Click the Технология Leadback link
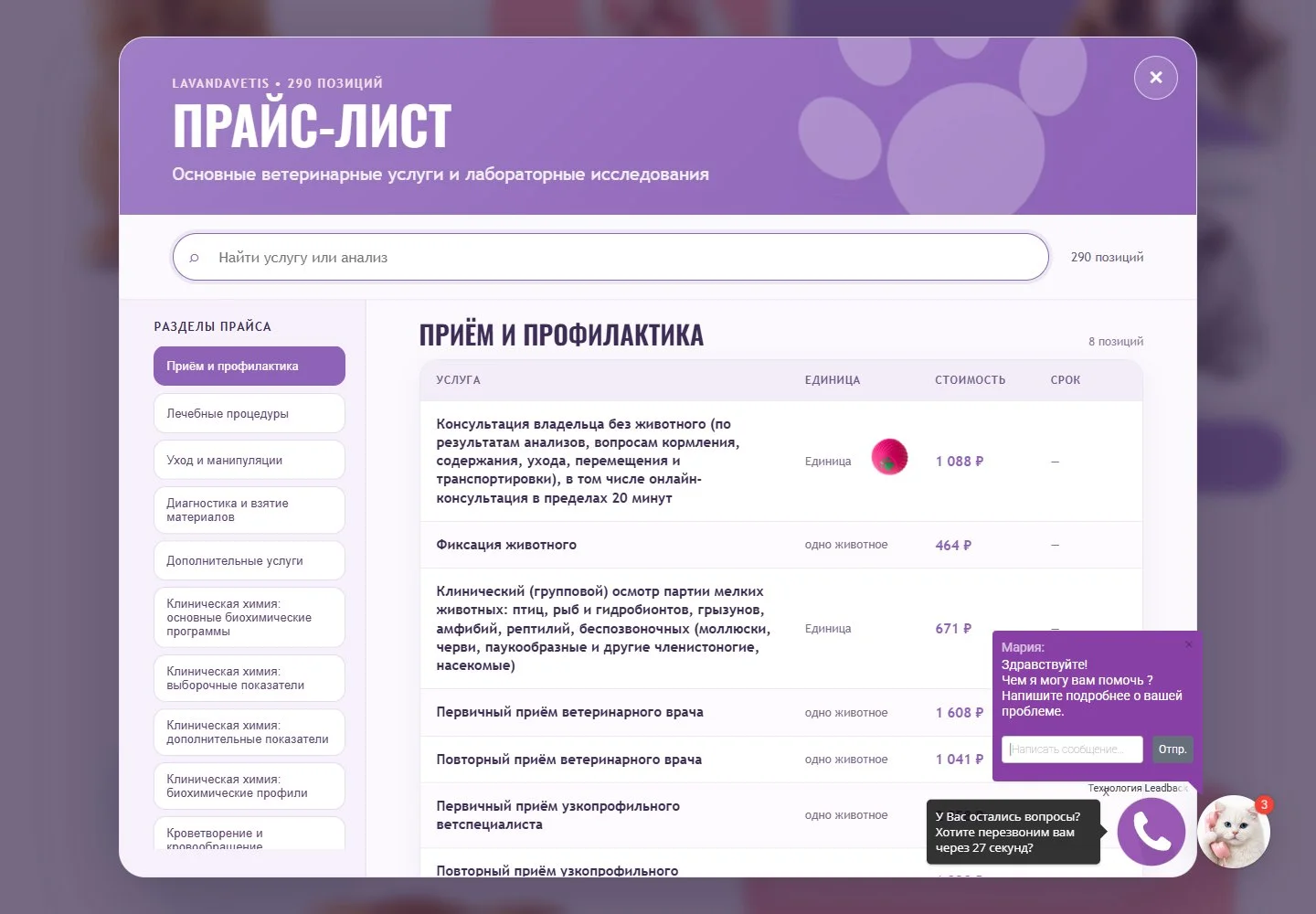 pyautogui.click(x=1138, y=788)
